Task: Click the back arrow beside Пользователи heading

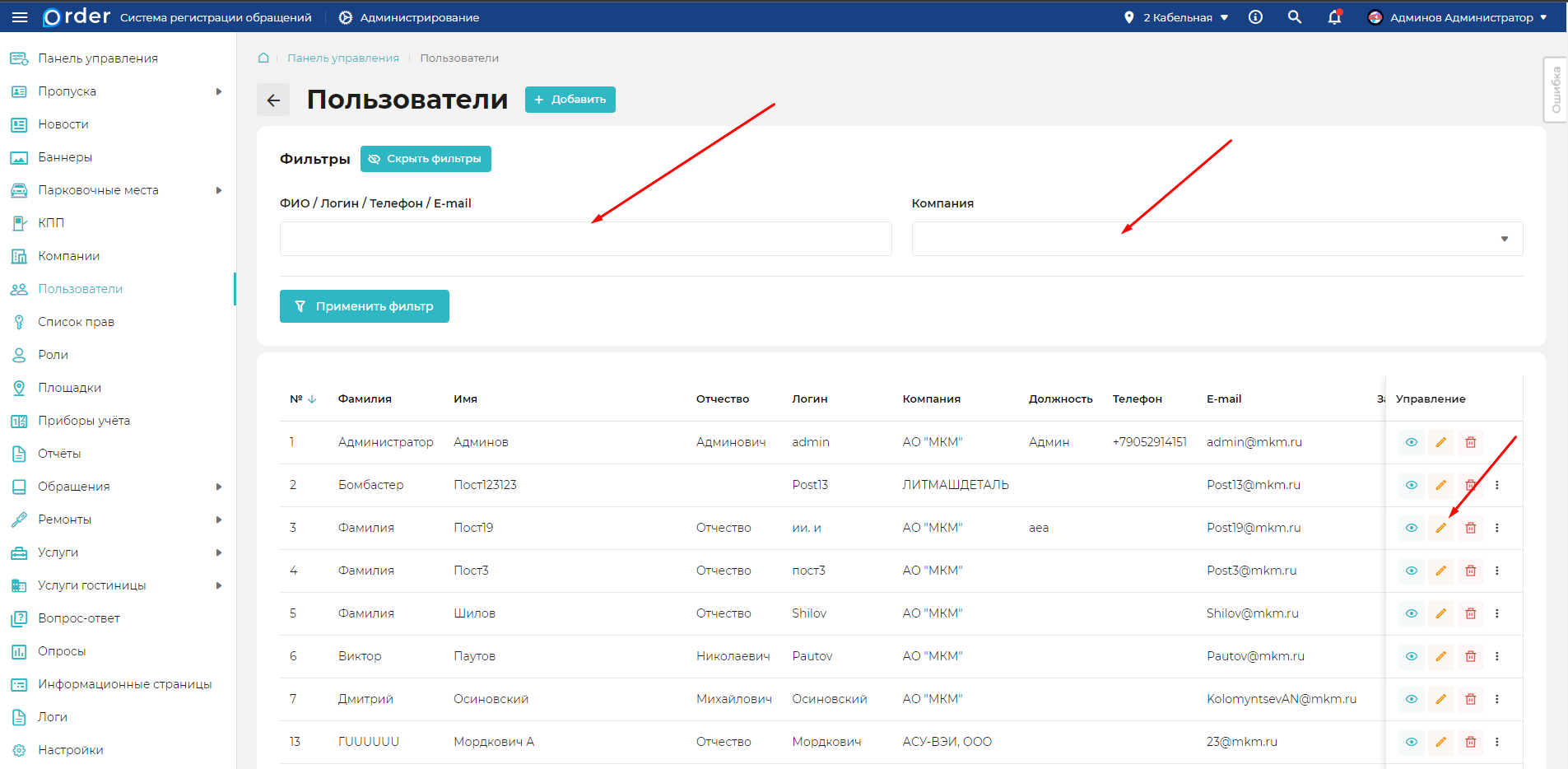Action: click(273, 100)
